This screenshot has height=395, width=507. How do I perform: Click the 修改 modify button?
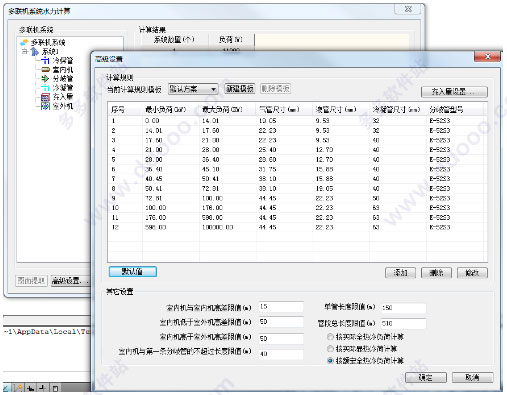tap(472, 273)
